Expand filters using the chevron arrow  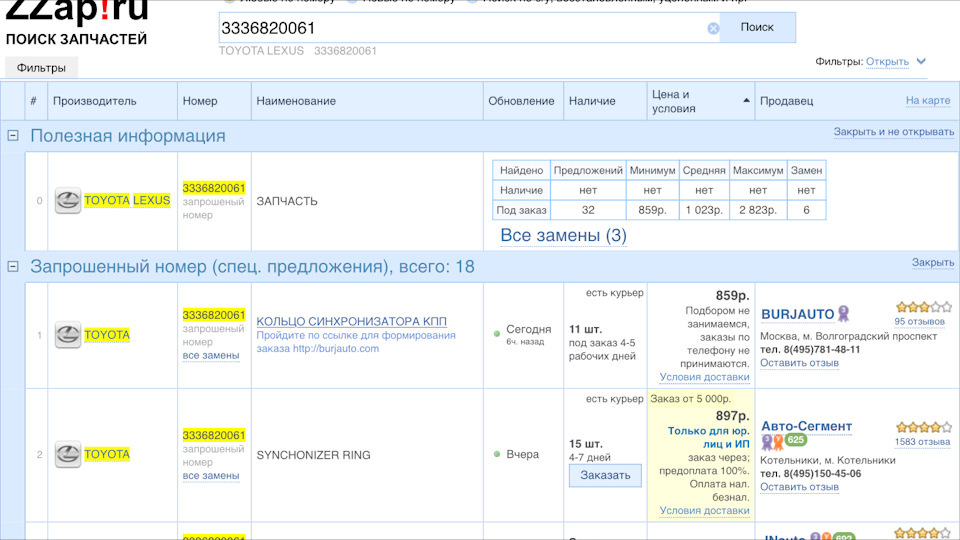tap(921, 62)
